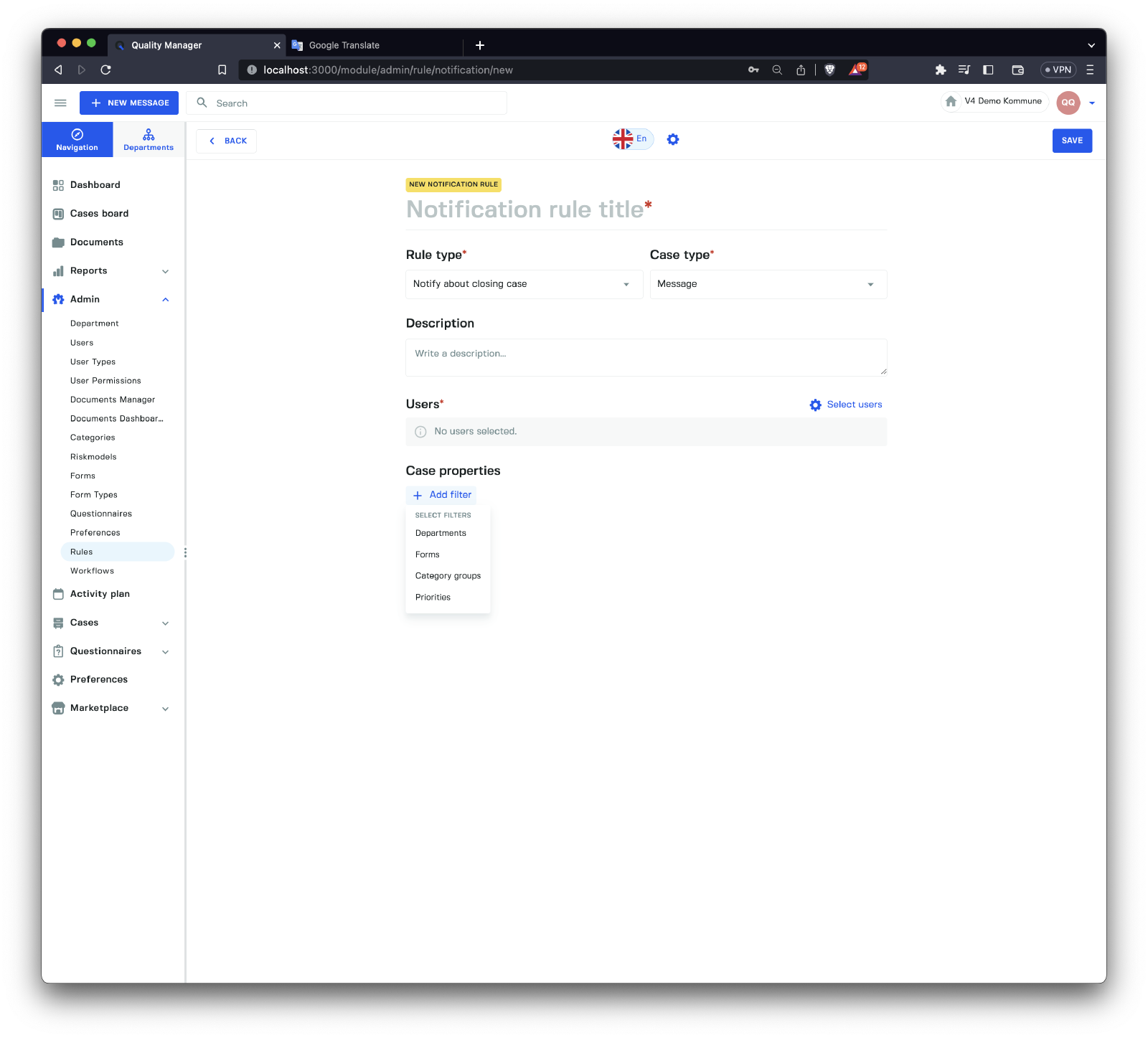
Task: Open the Rule type dropdown
Action: click(x=524, y=284)
